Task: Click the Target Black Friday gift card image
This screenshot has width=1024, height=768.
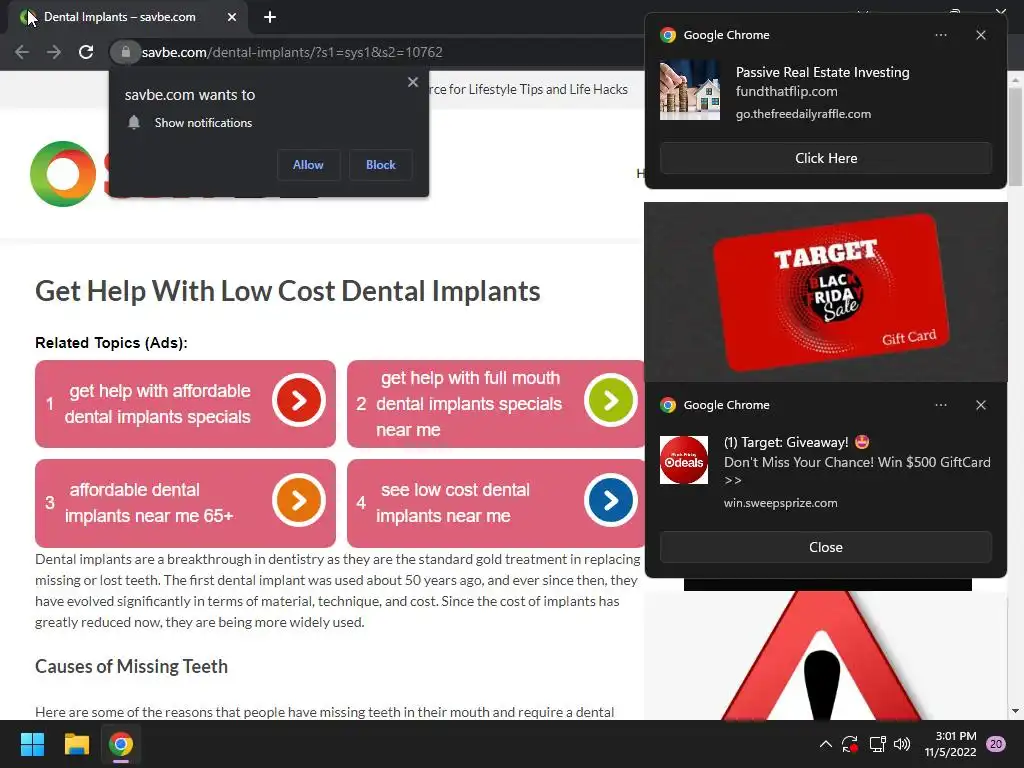Action: click(x=826, y=292)
